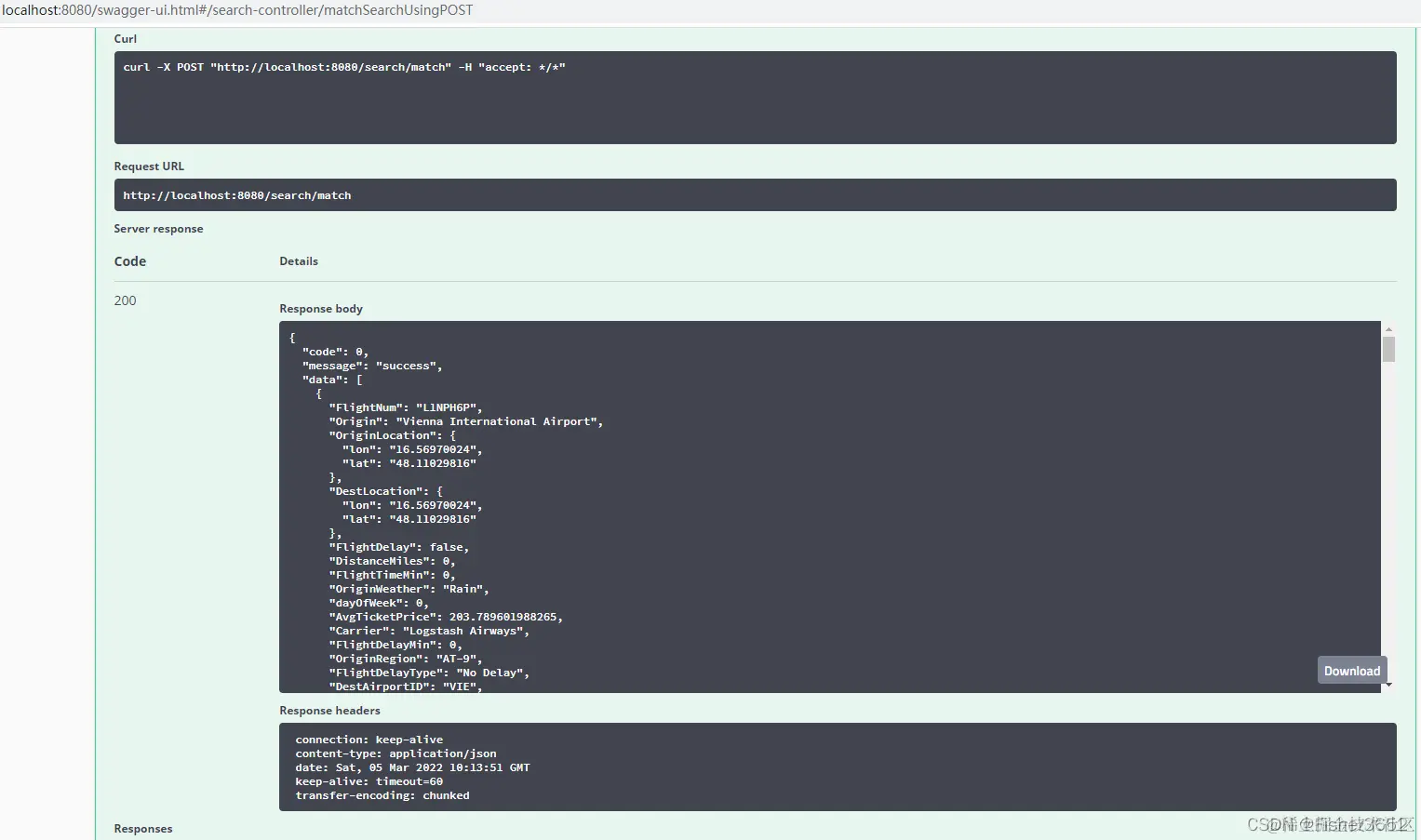Click the "data": [ line

point(332,380)
